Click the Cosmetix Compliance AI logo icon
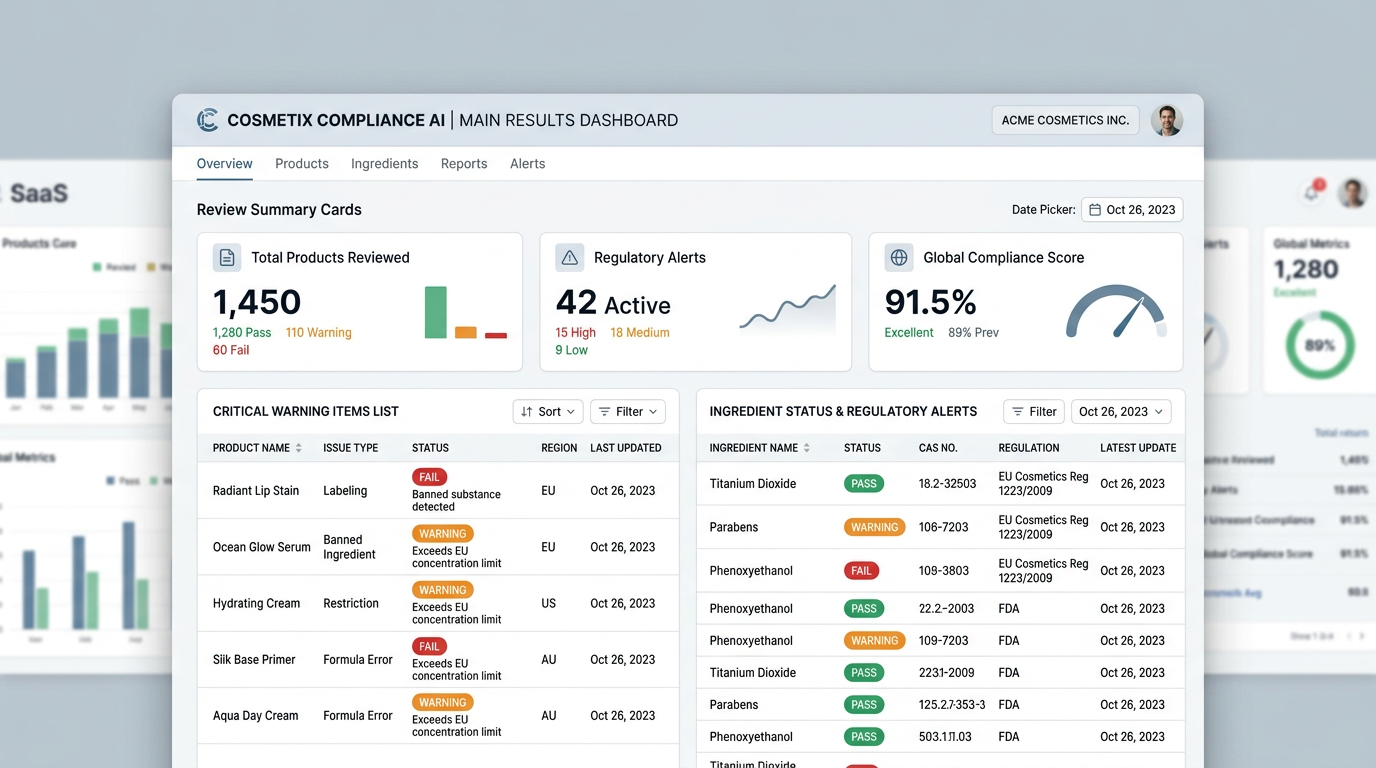This screenshot has height=768, width=1376. [x=207, y=119]
